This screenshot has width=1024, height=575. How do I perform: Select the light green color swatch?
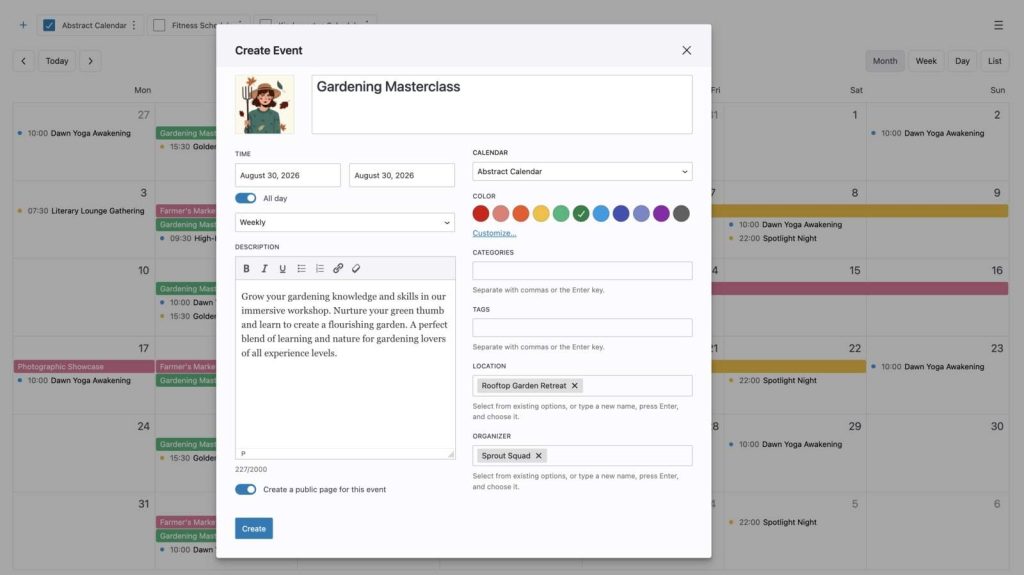pos(561,213)
